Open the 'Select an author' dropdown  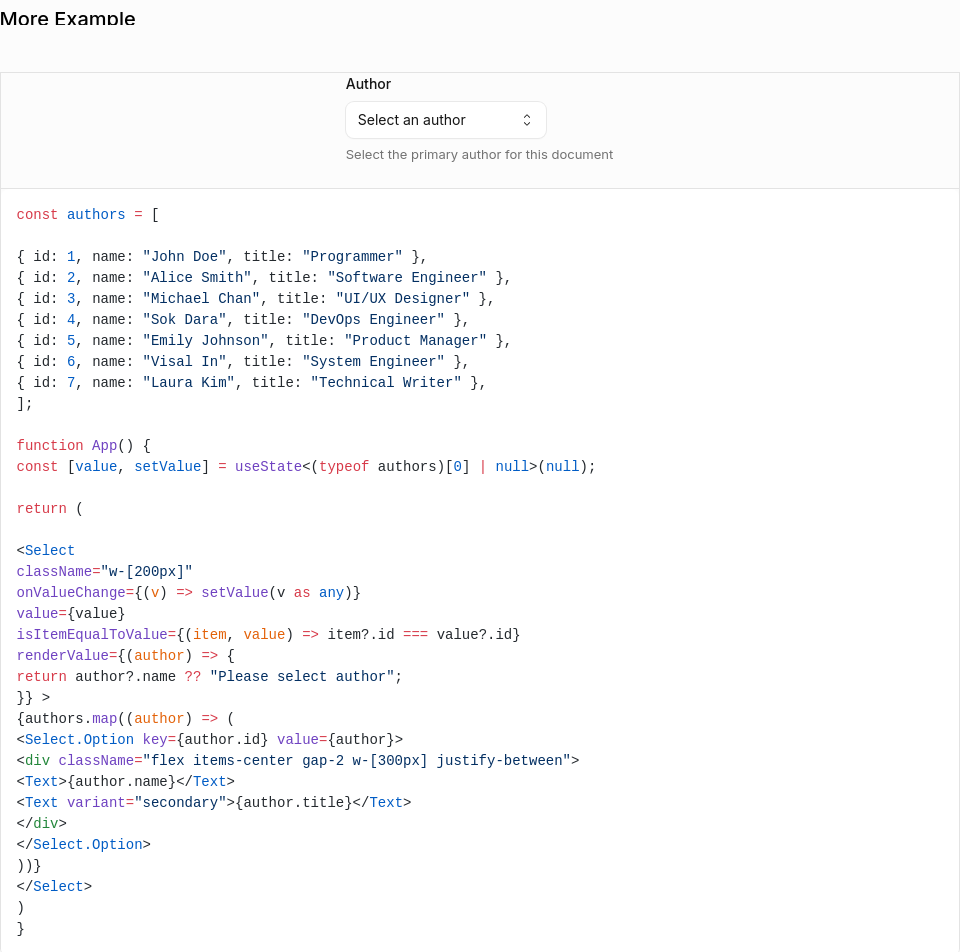pos(446,120)
